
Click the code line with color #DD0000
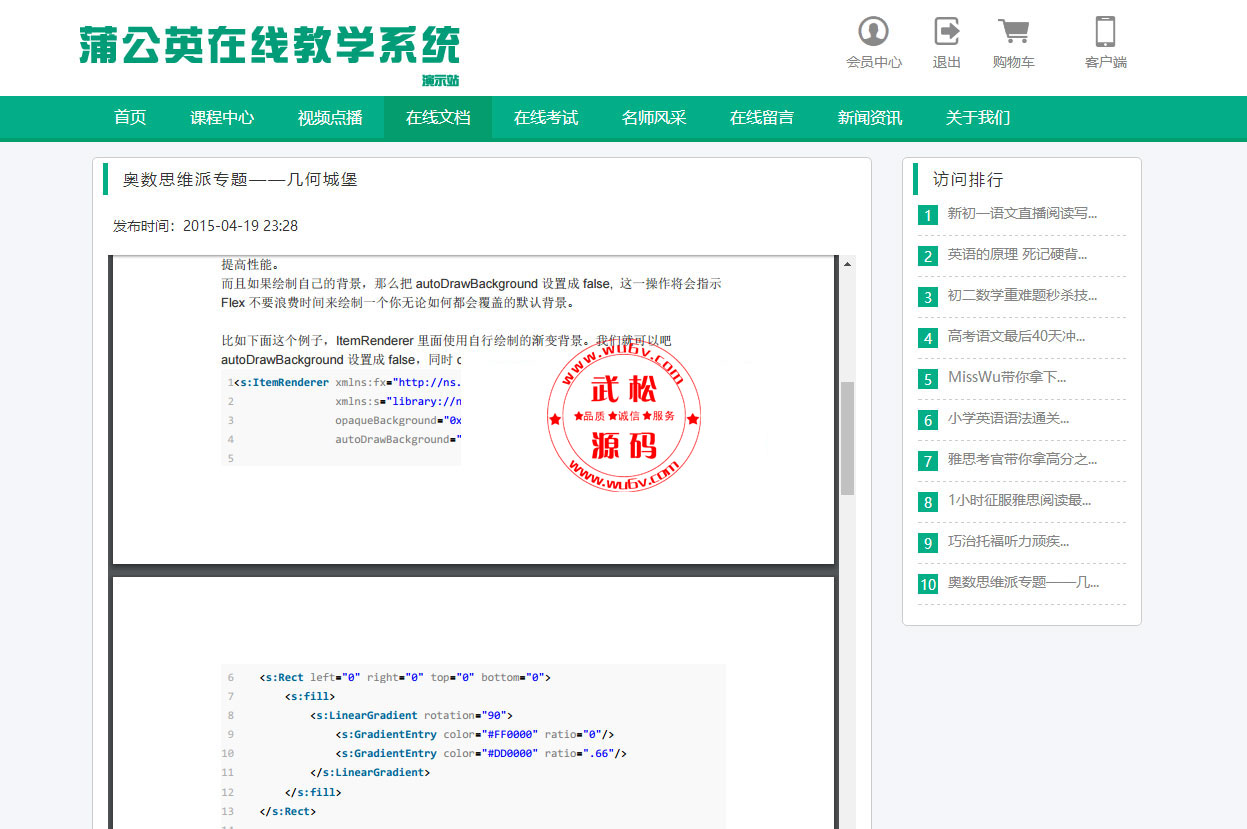pos(481,753)
